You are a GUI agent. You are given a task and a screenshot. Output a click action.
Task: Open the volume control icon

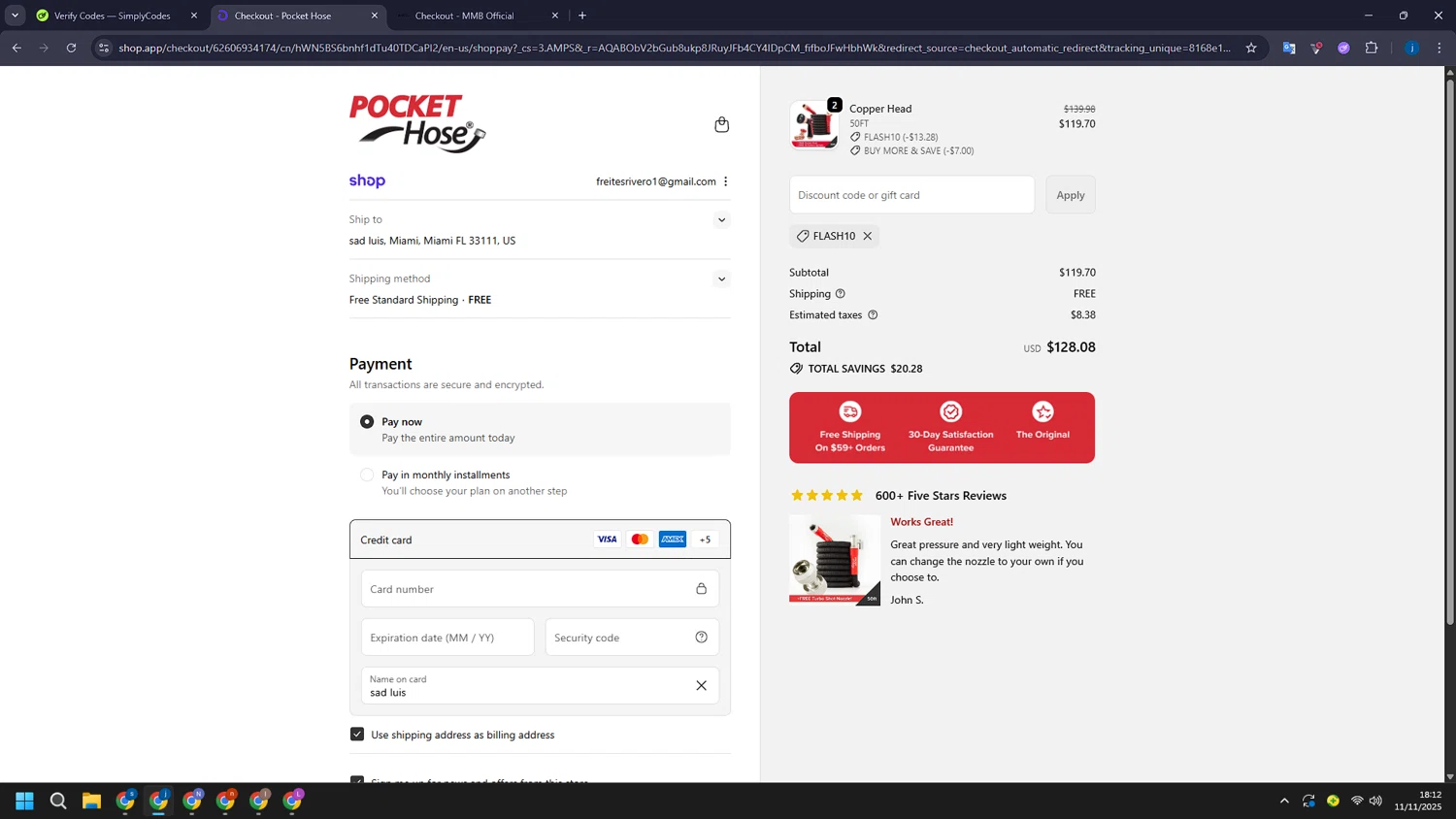1375,801
